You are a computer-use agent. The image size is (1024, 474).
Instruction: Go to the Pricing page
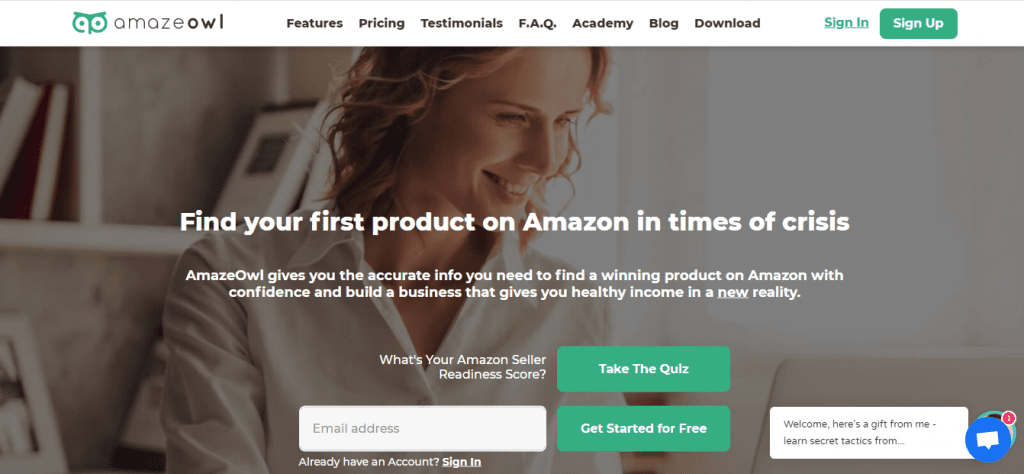[x=381, y=24]
